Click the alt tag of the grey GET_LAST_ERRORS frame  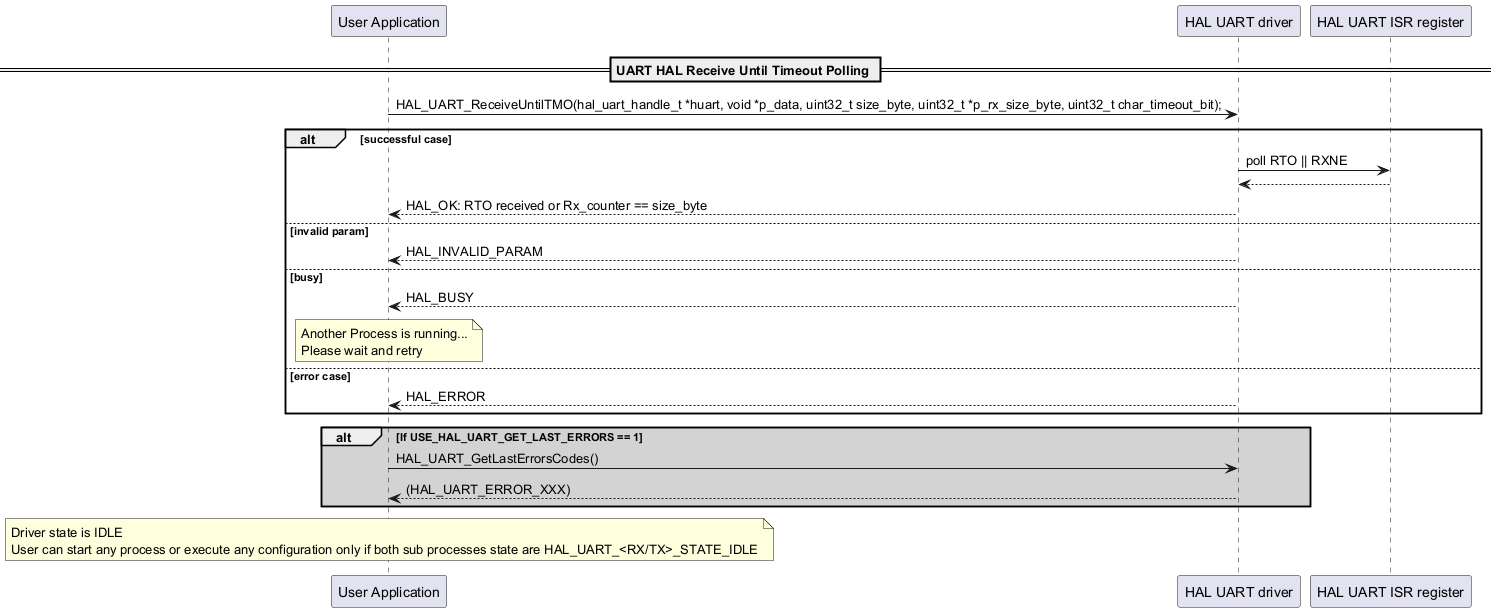[350, 437]
